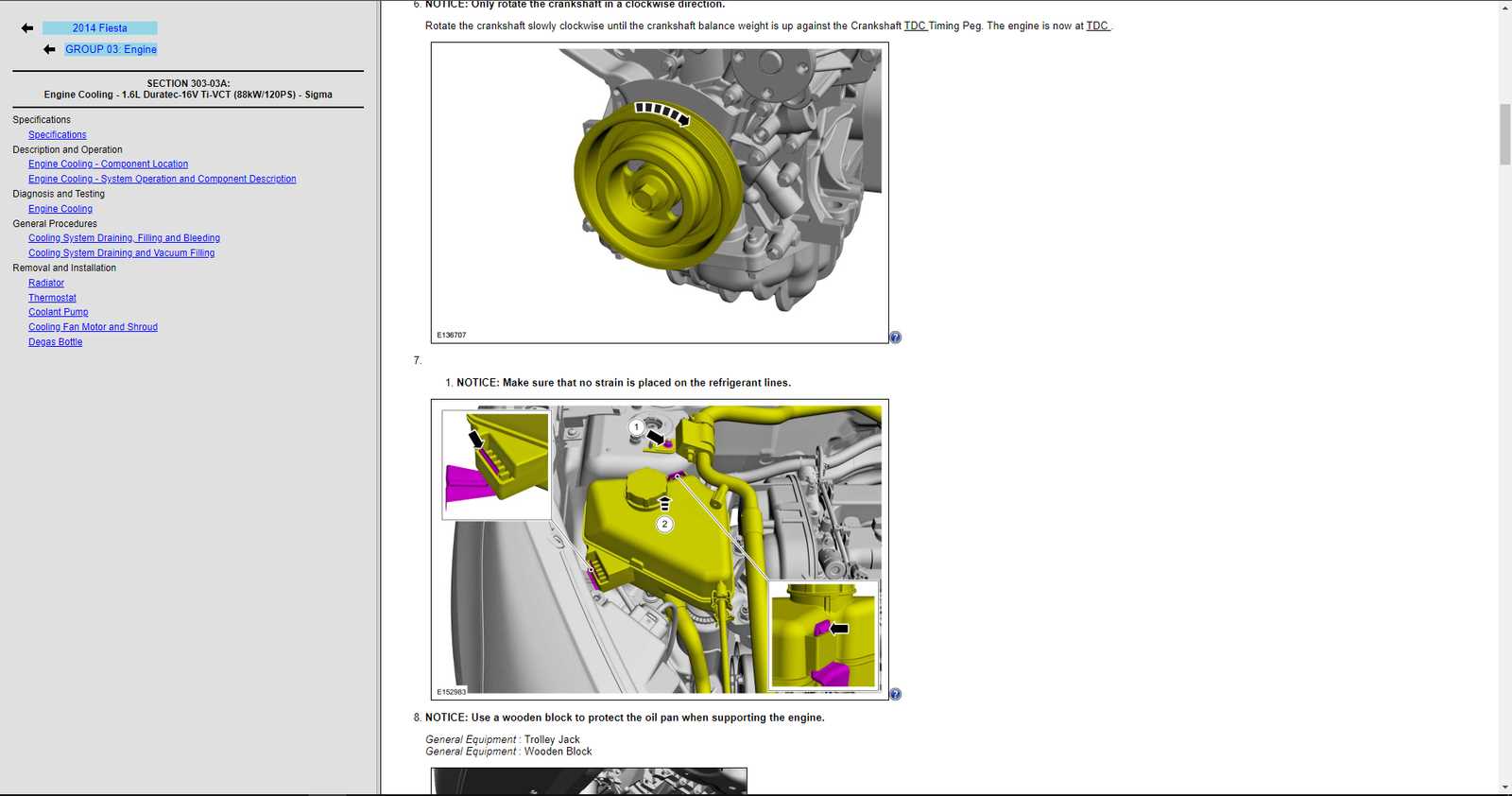The width and height of the screenshot is (1512, 796).
Task: Open the Thermostat removal procedure
Action: point(52,298)
